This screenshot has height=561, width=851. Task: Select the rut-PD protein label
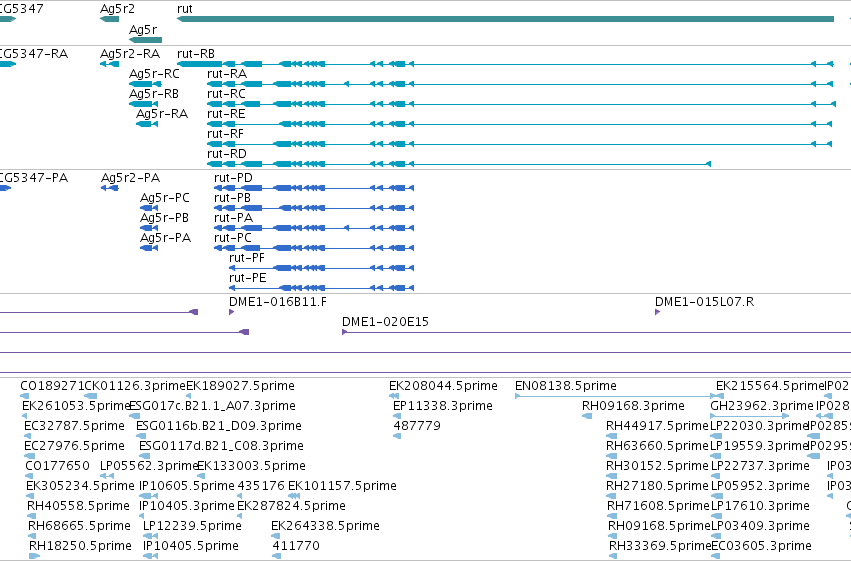(233, 178)
